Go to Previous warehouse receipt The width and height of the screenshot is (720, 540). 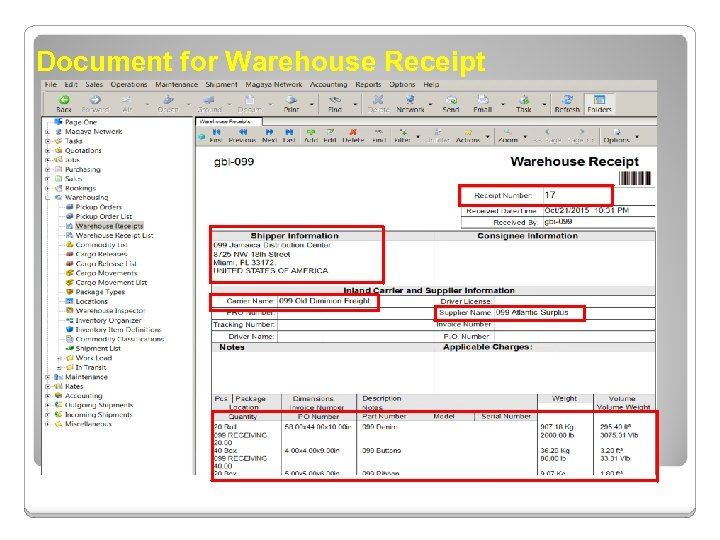(242, 135)
